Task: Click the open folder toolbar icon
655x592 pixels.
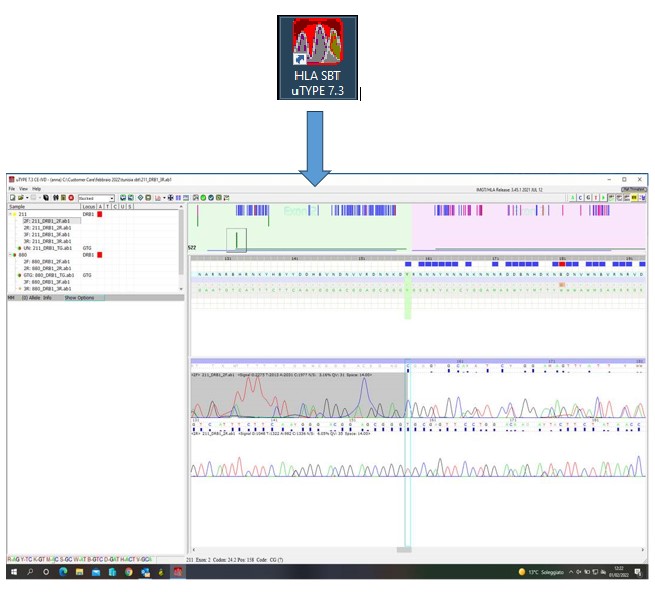Action: pos(20,198)
